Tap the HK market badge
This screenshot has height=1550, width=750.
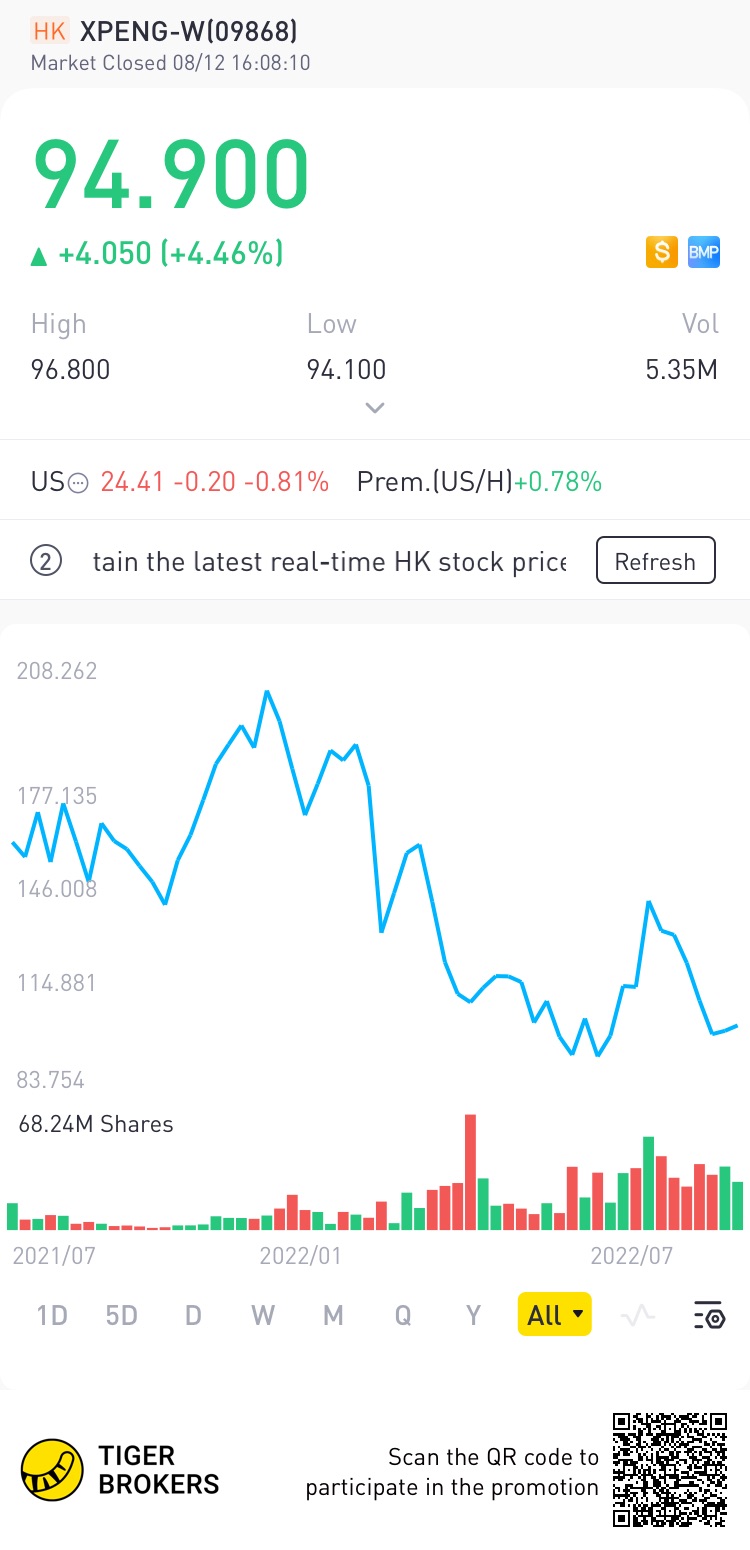pos(49,31)
